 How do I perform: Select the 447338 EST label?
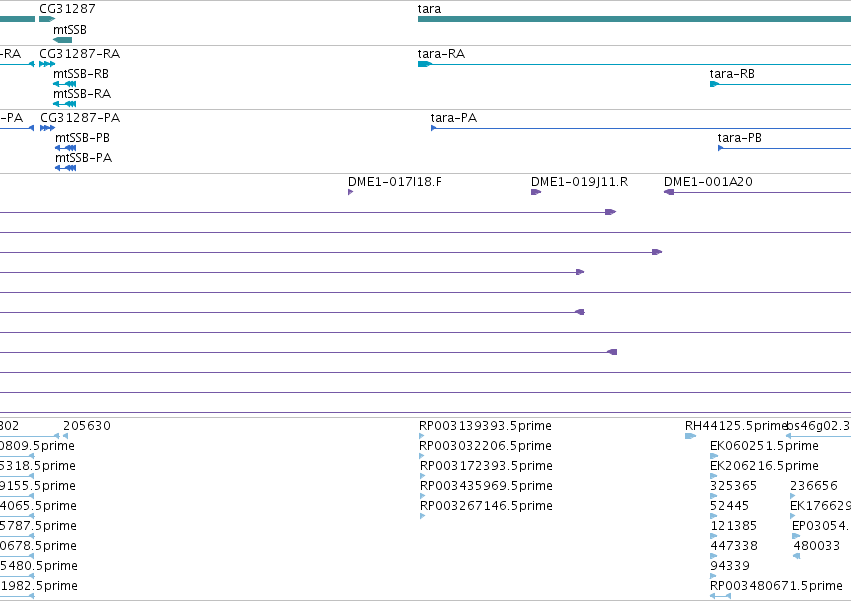pos(734,546)
